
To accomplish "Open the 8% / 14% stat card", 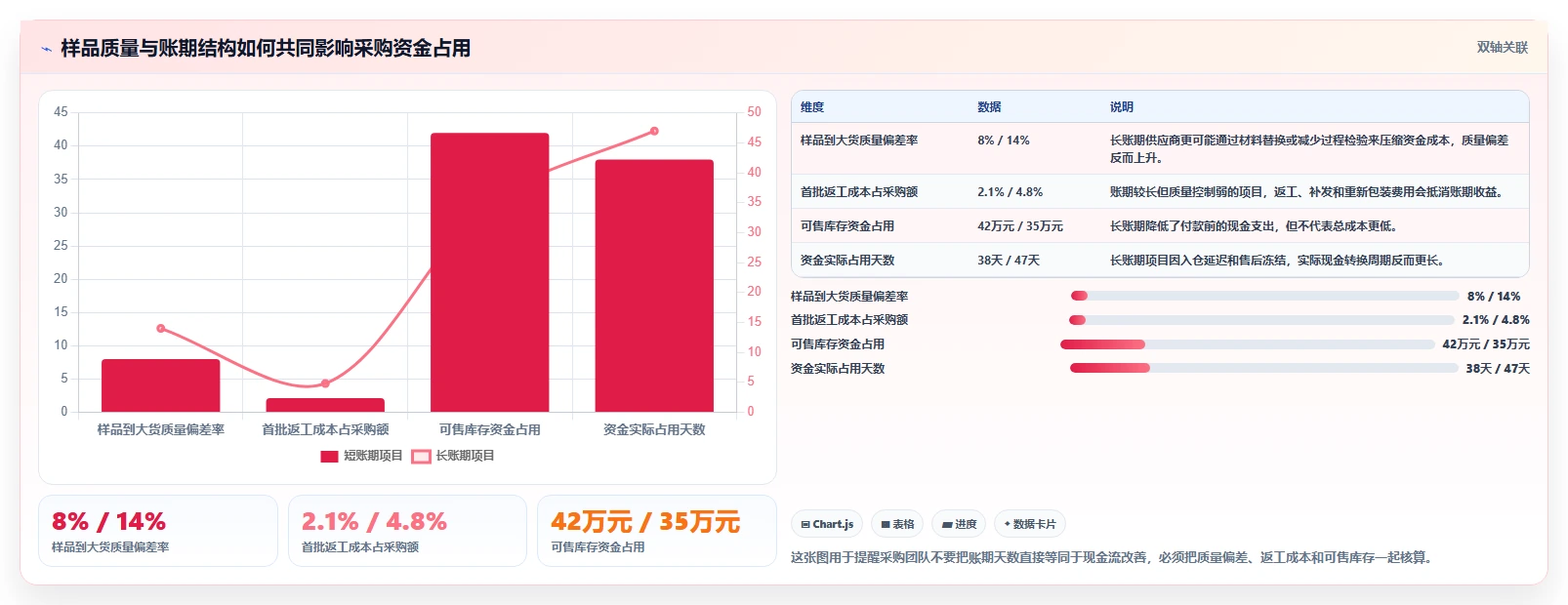I will pyautogui.click(x=158, y=531).
